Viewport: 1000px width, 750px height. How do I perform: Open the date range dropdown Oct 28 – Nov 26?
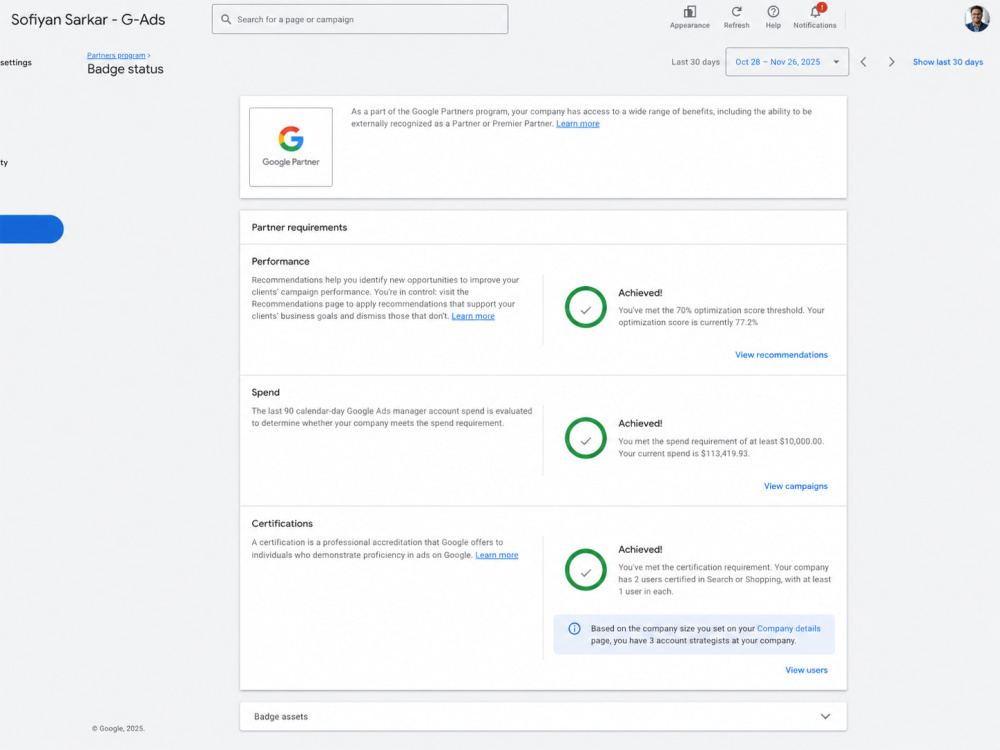click(x=787, y=62)
